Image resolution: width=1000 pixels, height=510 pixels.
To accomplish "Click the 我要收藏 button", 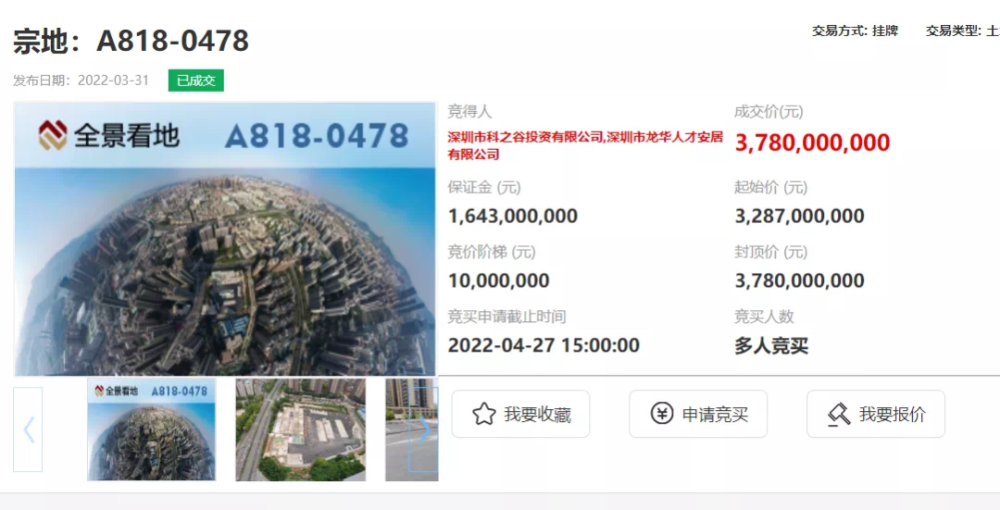I will [521, 414].
